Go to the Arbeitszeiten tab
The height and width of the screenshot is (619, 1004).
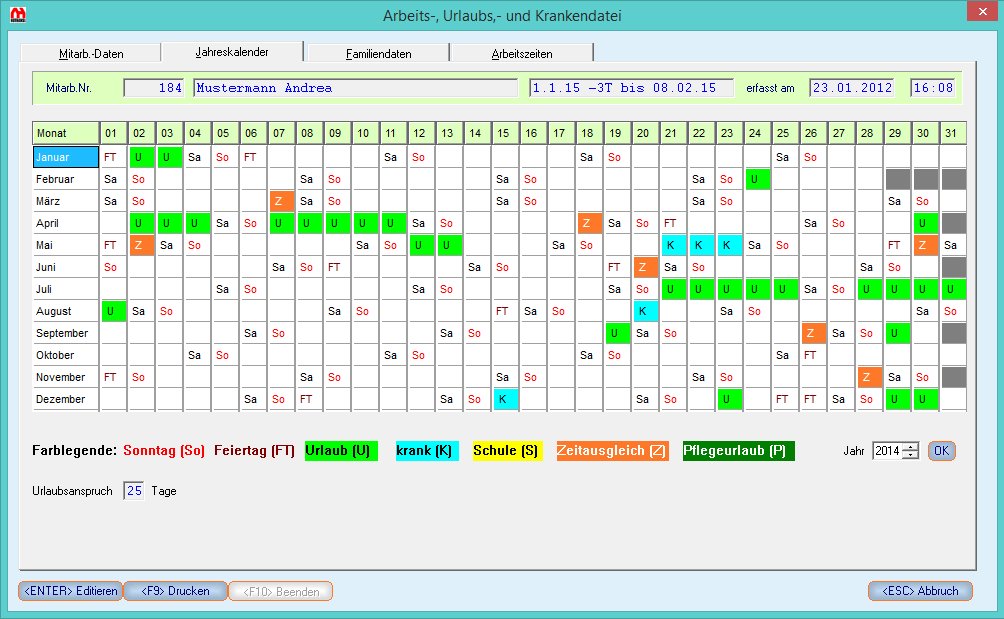(522, 54)
